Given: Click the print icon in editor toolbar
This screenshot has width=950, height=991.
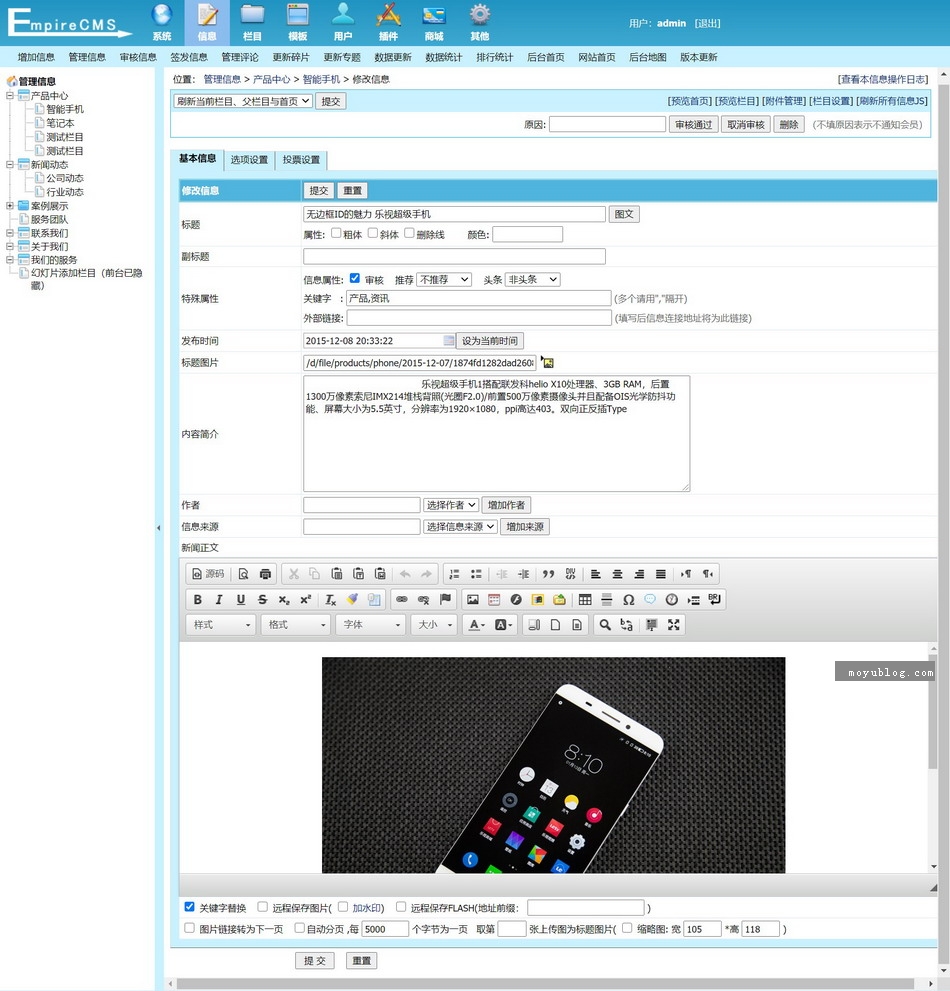Looking at the screenshot, I should (x=265, y=574).
